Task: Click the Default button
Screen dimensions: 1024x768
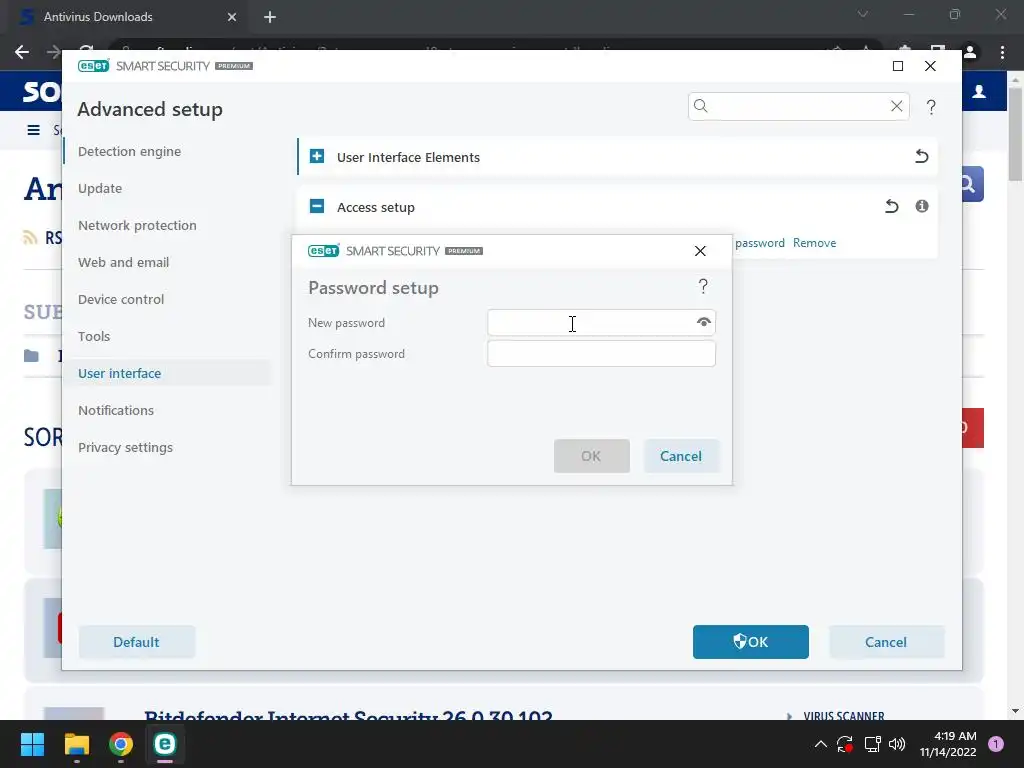Action: pos(136,642)
